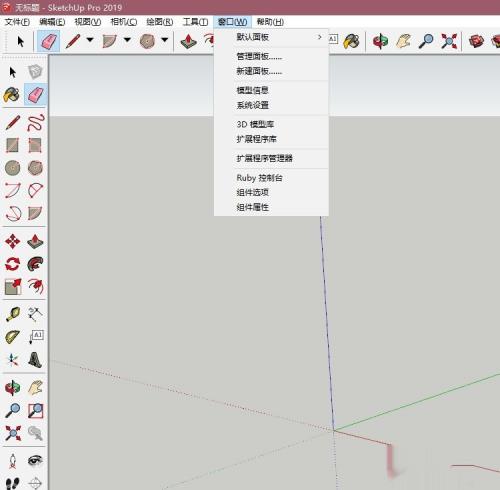Activate Push/Pull in the left toolbar
Viewport: 500px width, 490px height.
point(35,241)
